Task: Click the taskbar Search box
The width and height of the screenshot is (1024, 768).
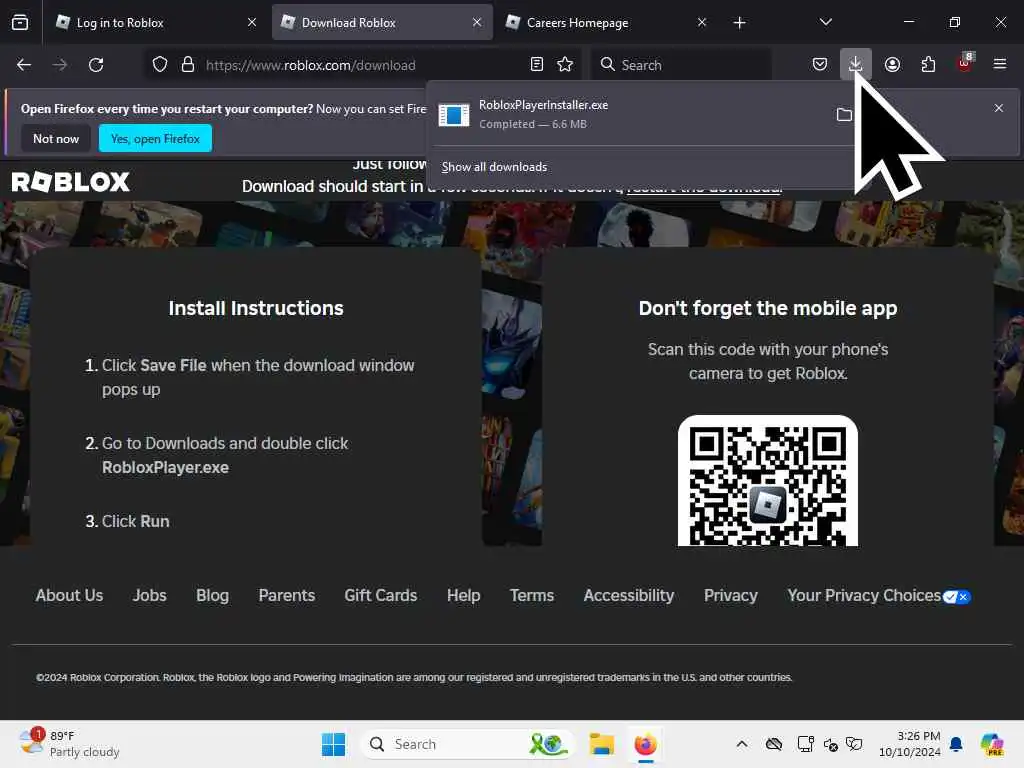Action: click(x=467, y=744)
